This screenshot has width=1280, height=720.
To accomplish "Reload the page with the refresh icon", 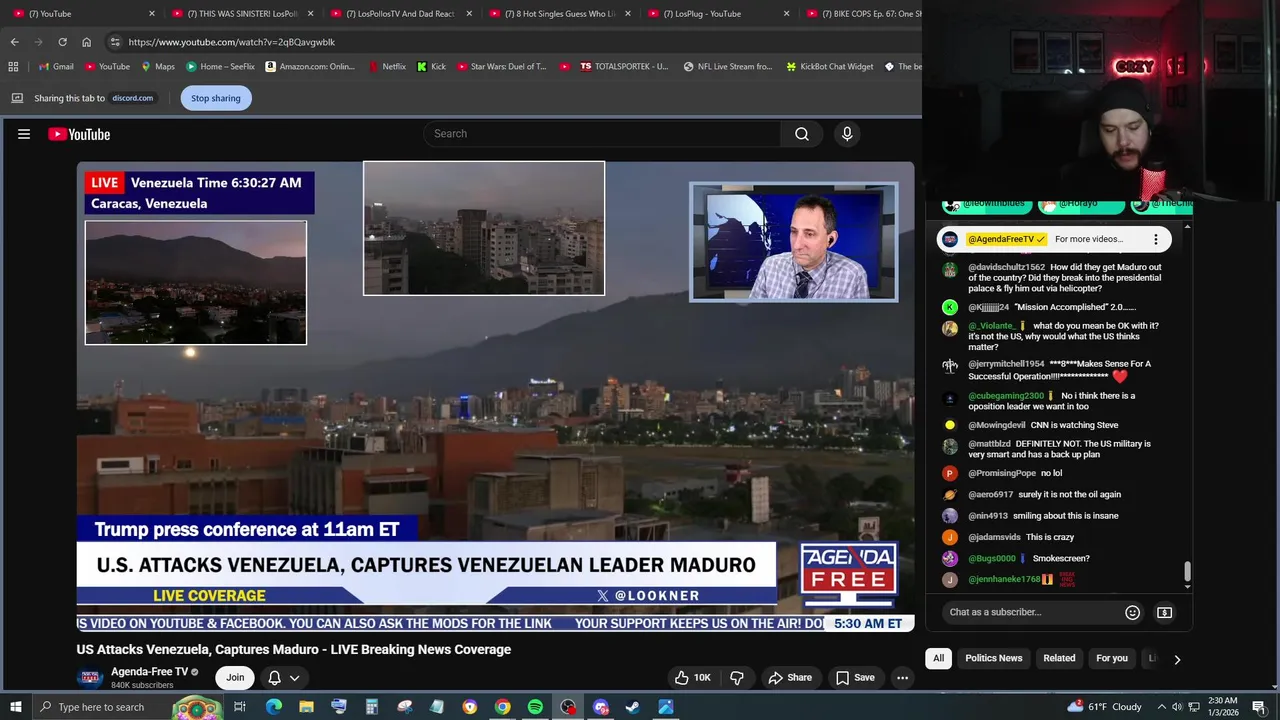I will (62, 42).
